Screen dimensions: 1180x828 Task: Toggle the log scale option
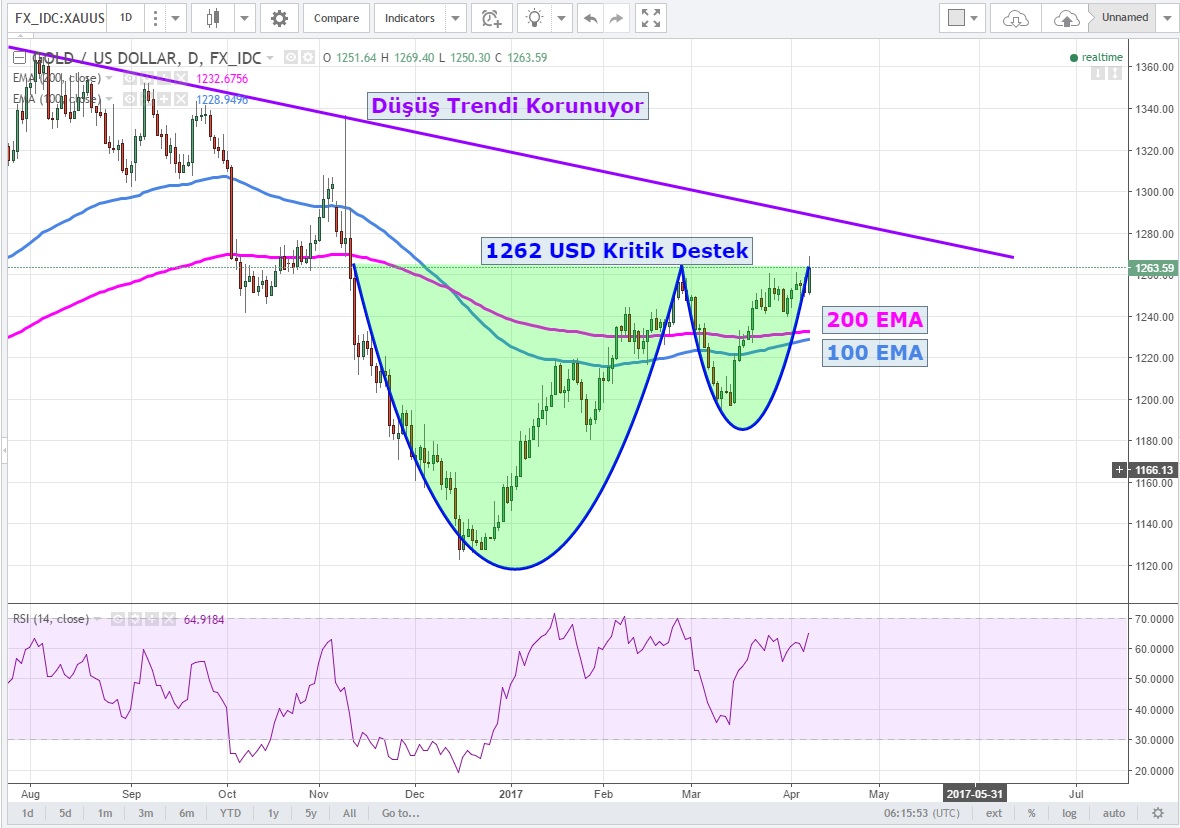click(1070, 813)
